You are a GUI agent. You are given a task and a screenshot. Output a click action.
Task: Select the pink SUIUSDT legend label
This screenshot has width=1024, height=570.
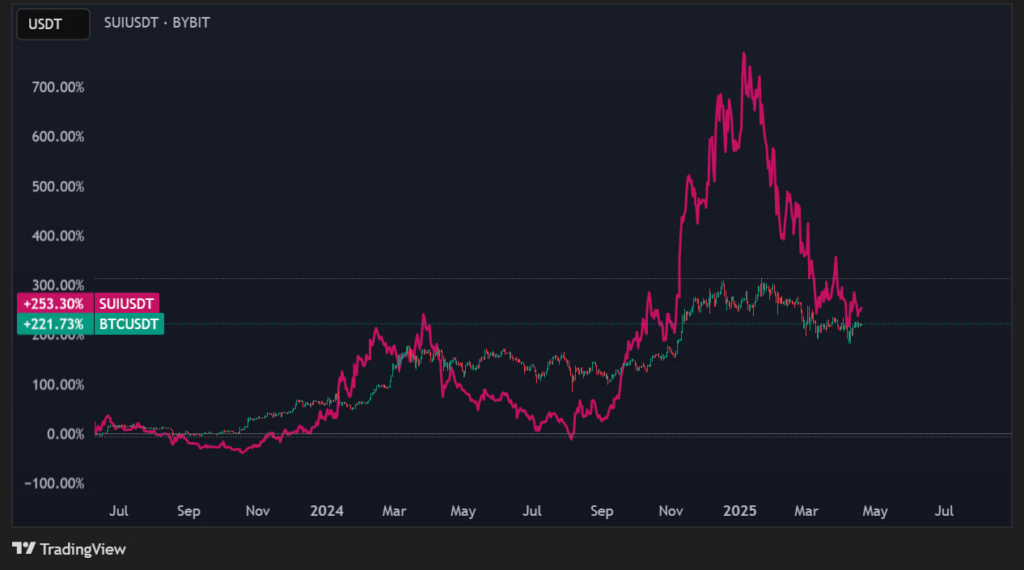126,305
